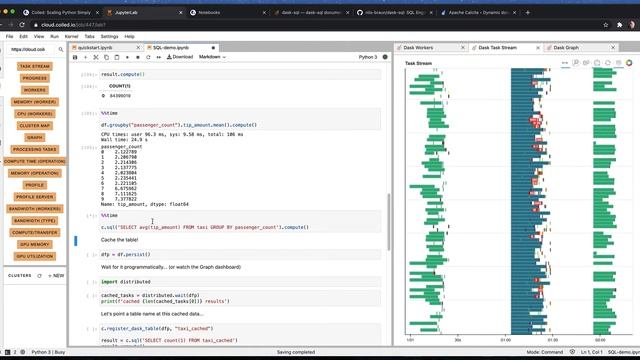Open the Kernel menu
Image resolution: width=640 pixels, height=360 pixels.
[x=71, y=36]
